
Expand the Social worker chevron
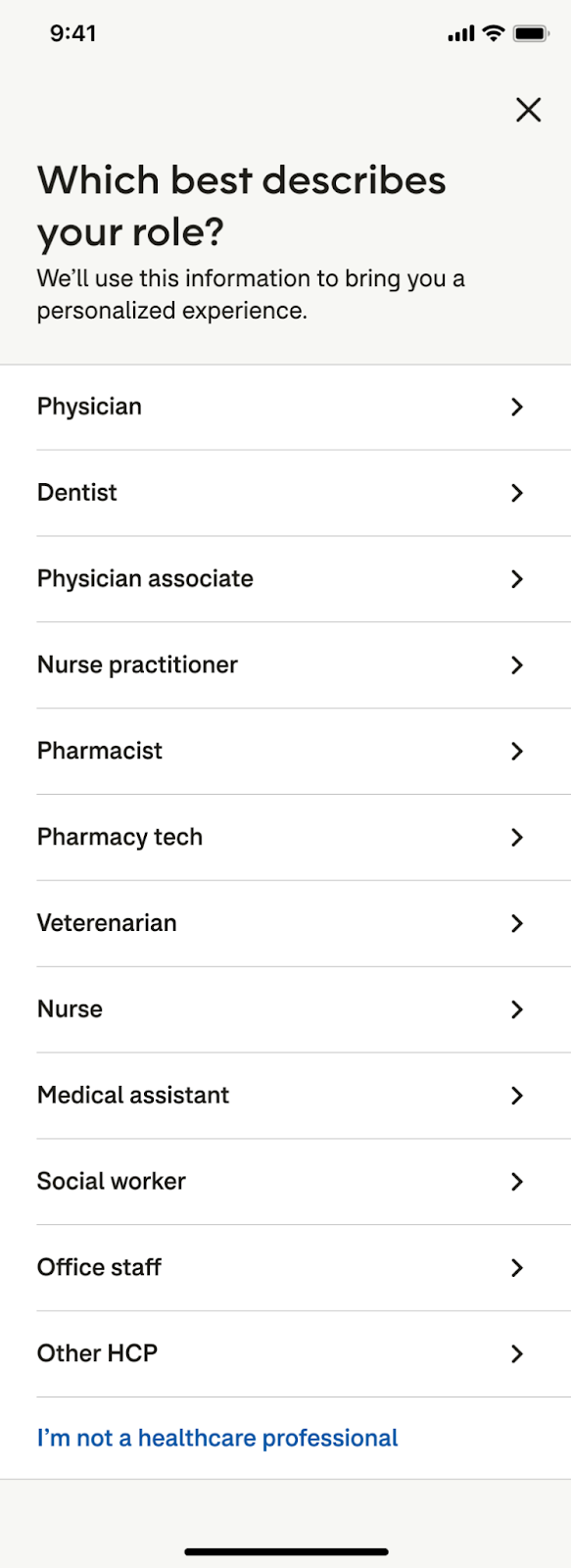point(517,1182)
